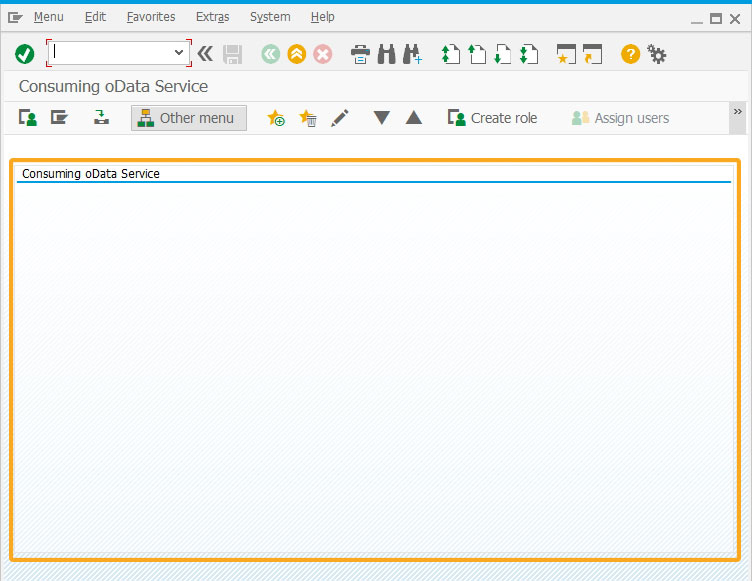
Task: Open the Help menu
Action: coord(322,17)
